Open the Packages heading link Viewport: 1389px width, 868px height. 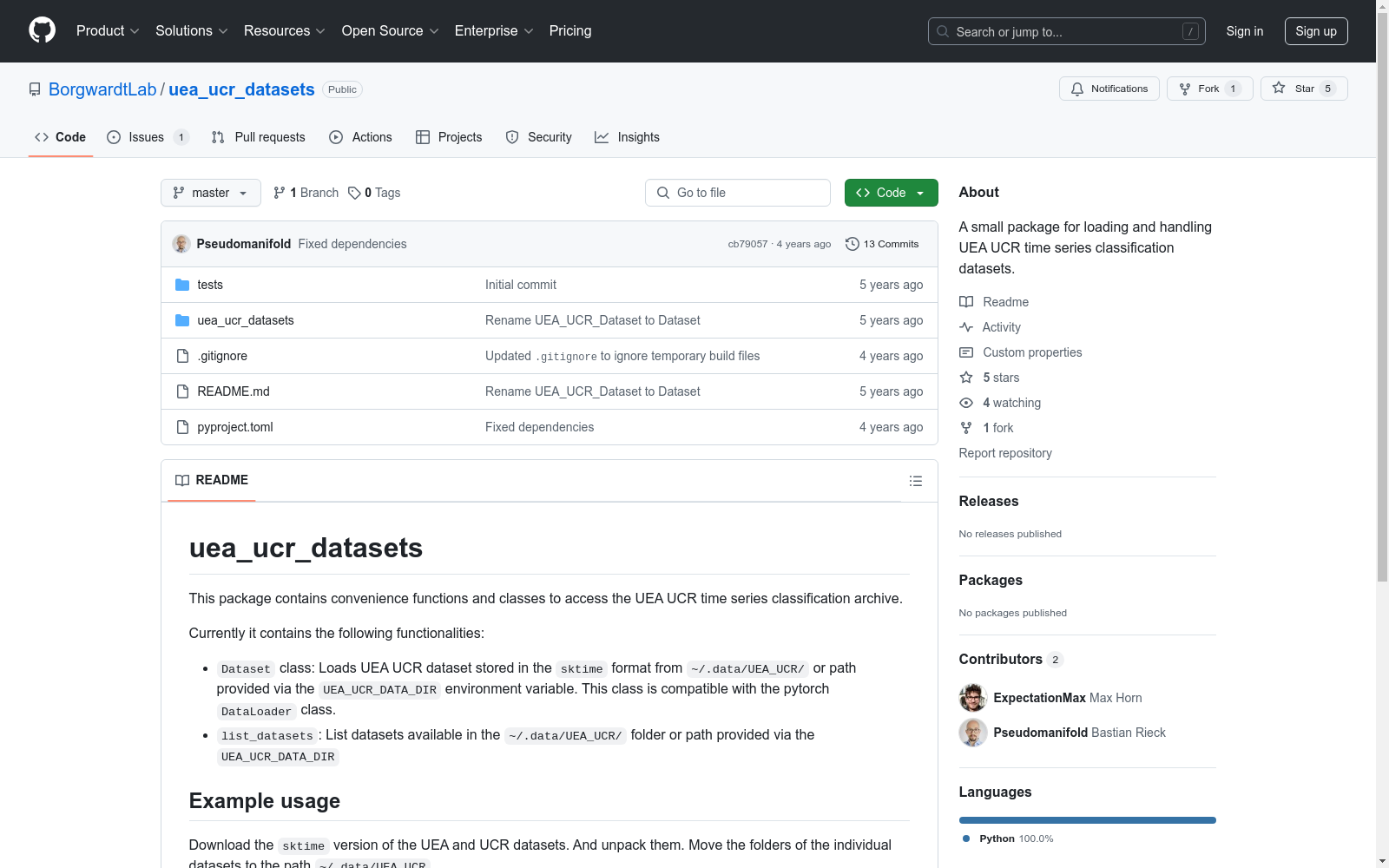click(x=991, y=580)
